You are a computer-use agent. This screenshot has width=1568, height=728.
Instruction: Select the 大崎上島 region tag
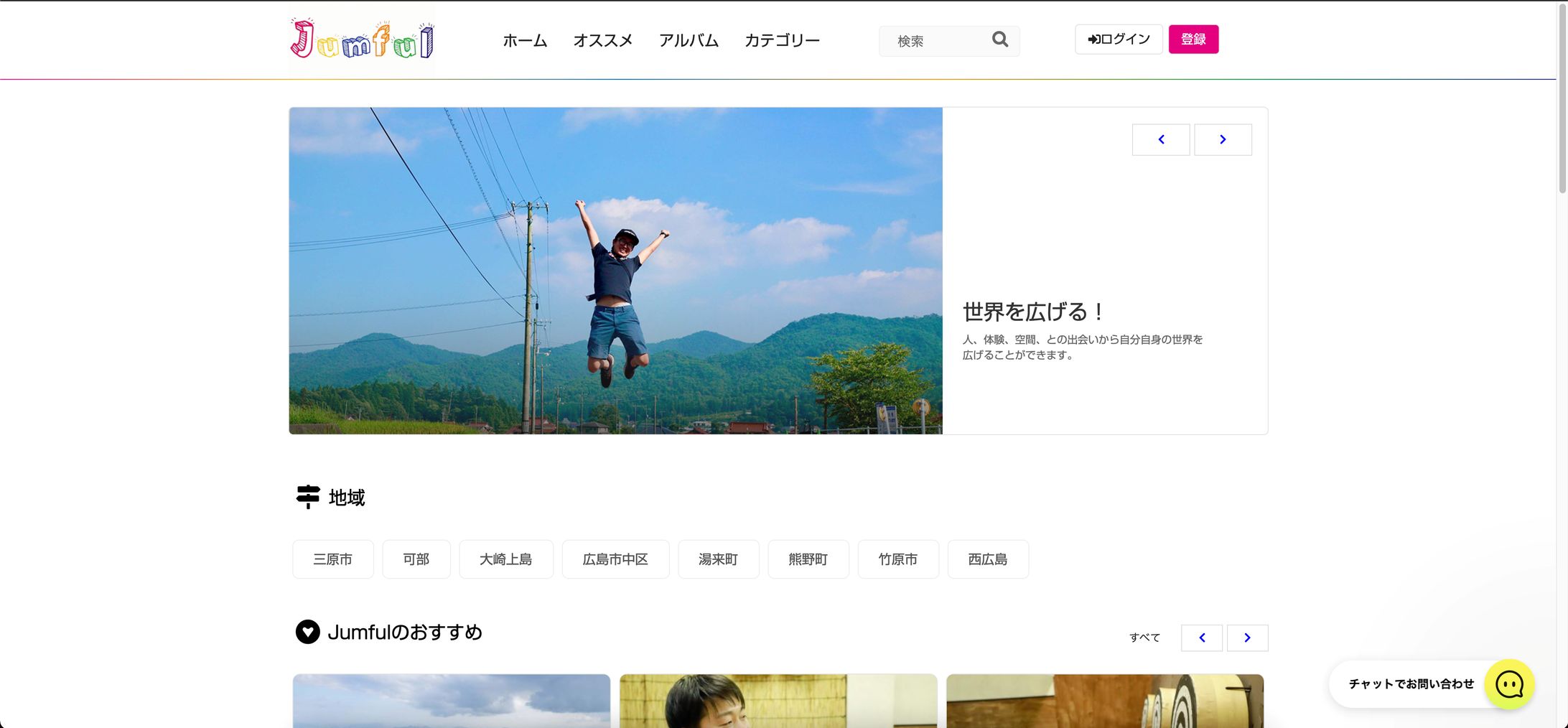pos(506,559)
